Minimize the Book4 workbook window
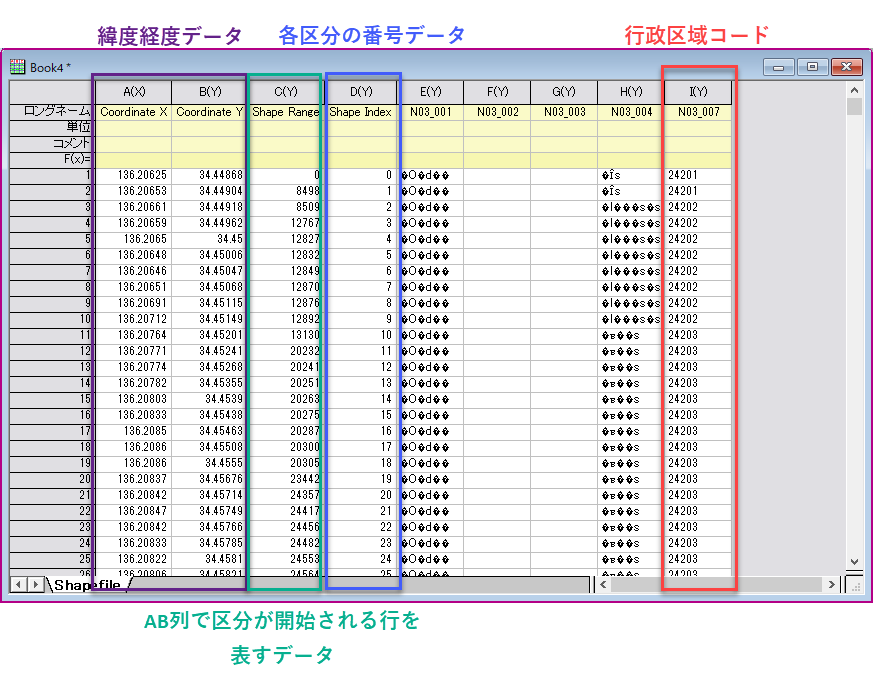This screenshot has height=681, width=873. pos(779,67)
